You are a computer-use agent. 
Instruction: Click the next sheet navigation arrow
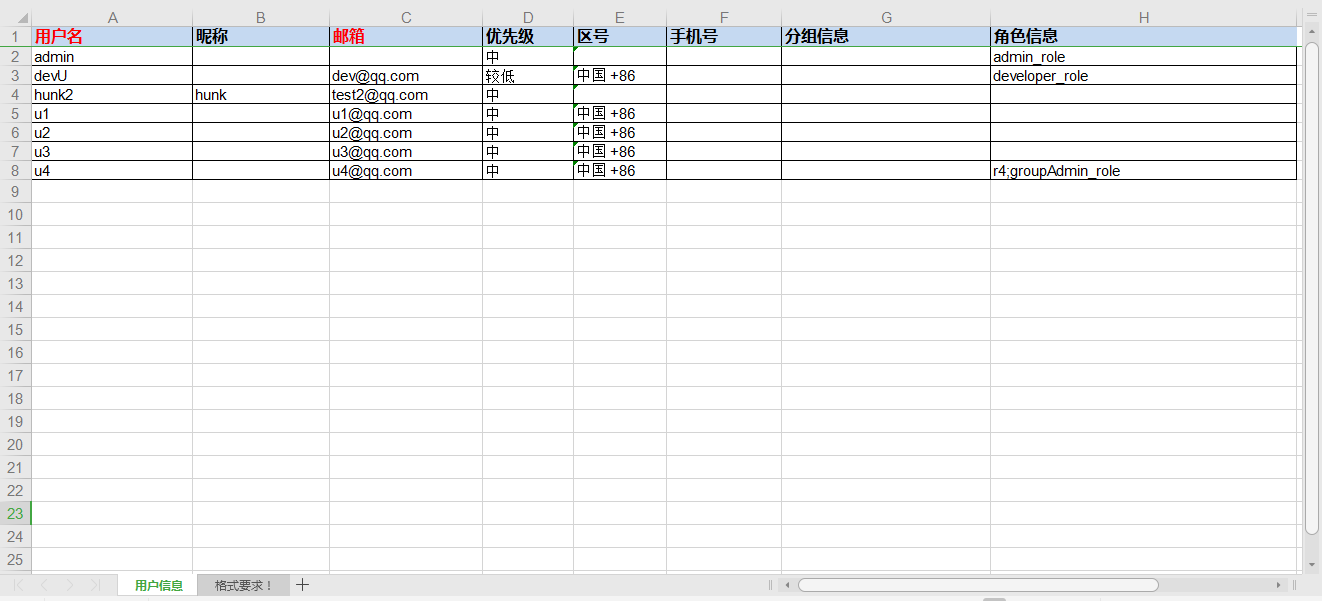pos(69,585)
